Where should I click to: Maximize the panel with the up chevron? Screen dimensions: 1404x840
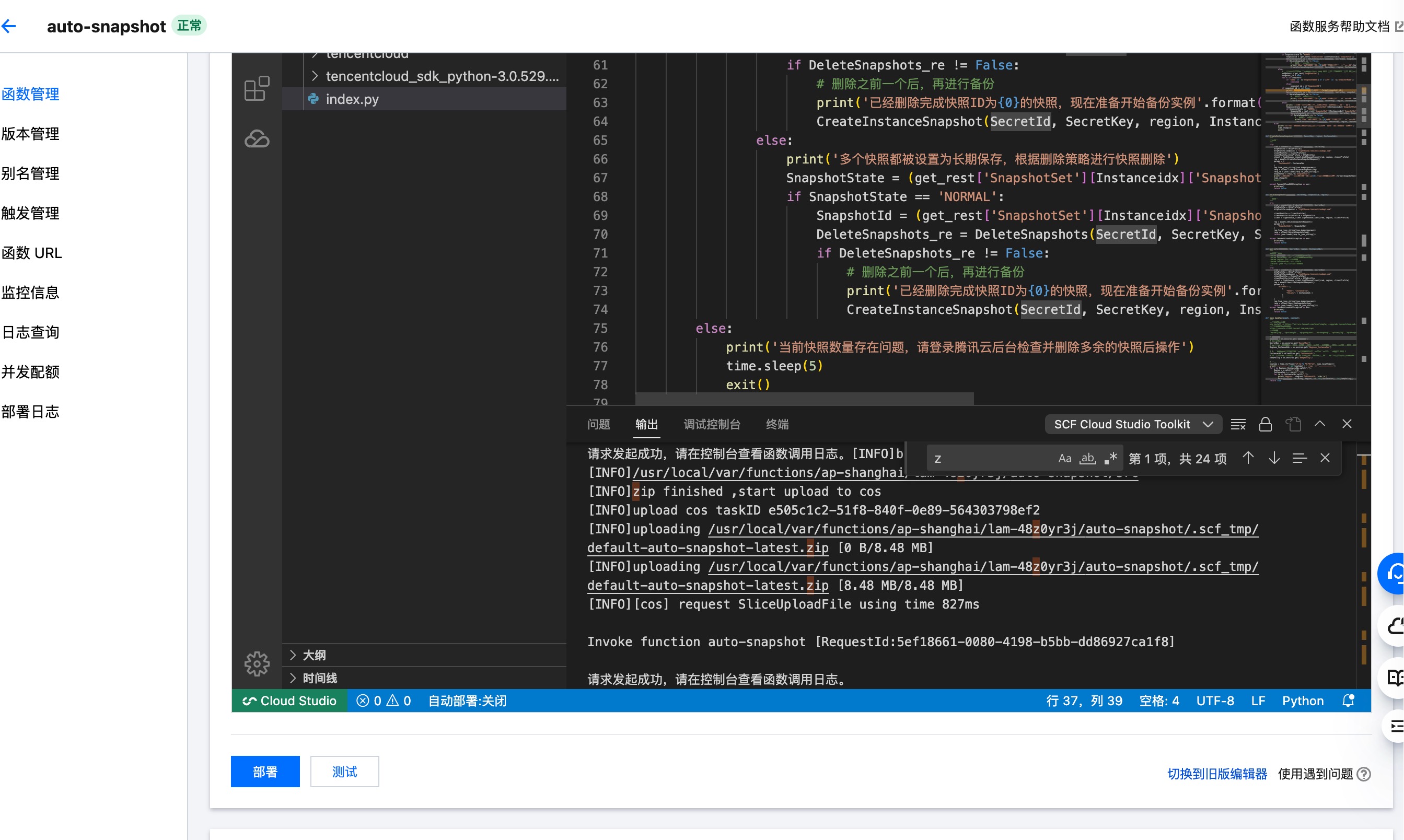pos(1320,424)
